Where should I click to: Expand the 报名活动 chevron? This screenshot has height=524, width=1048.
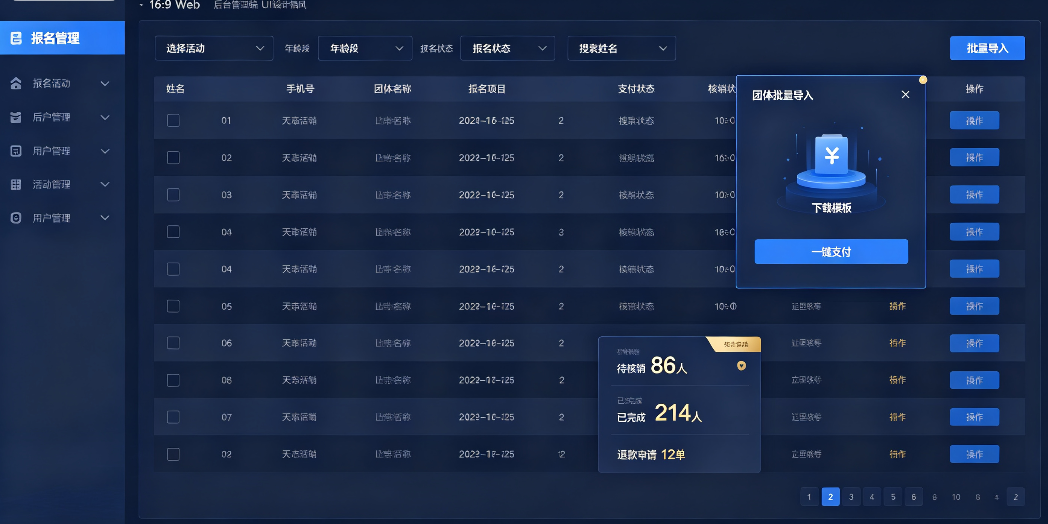tap(105, 84)
